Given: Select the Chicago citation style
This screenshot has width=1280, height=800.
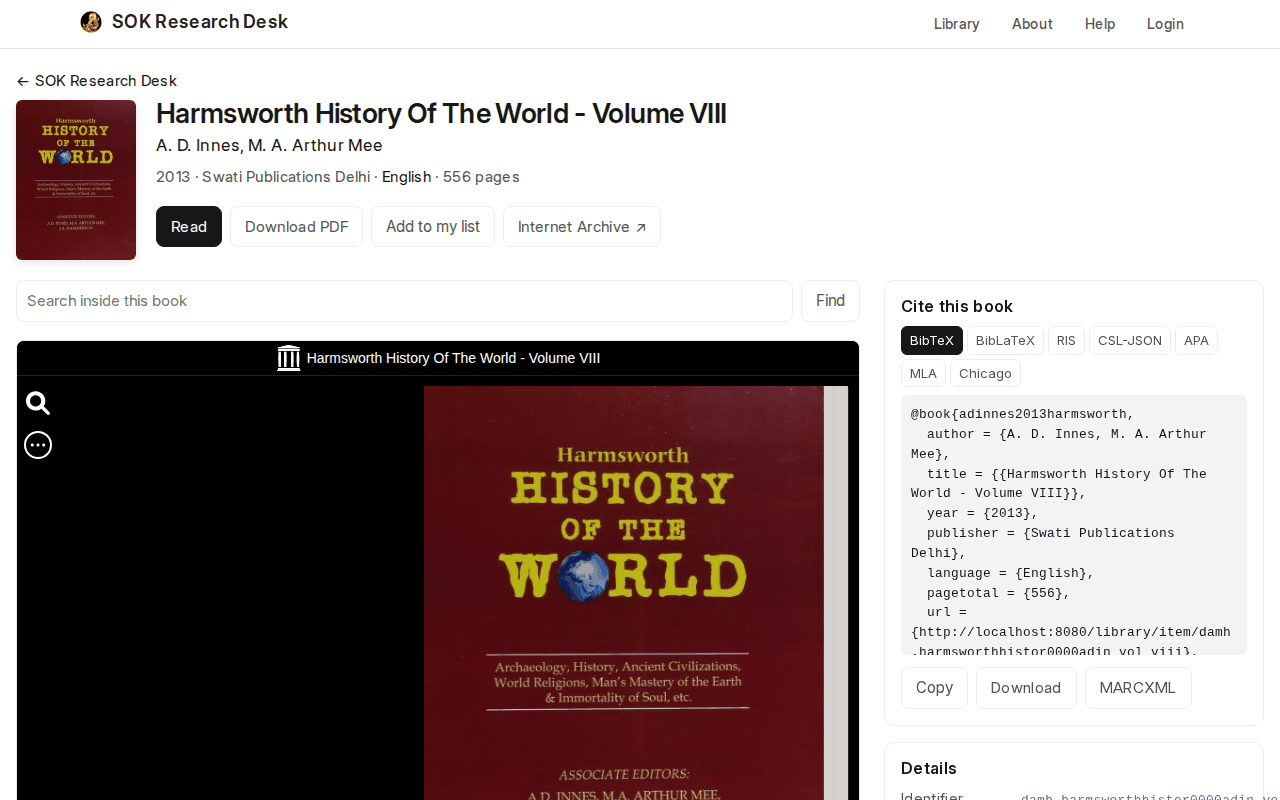Looking at the screenshot, I should 986,373.
